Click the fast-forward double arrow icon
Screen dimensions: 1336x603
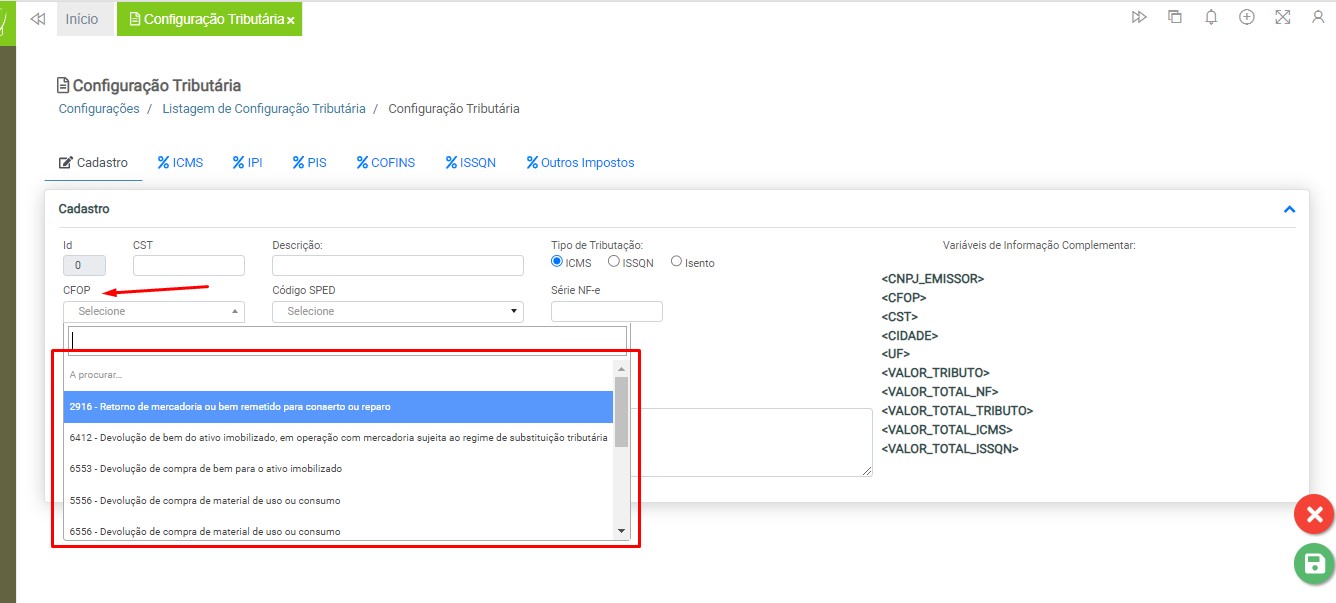tap(1139, 18)
